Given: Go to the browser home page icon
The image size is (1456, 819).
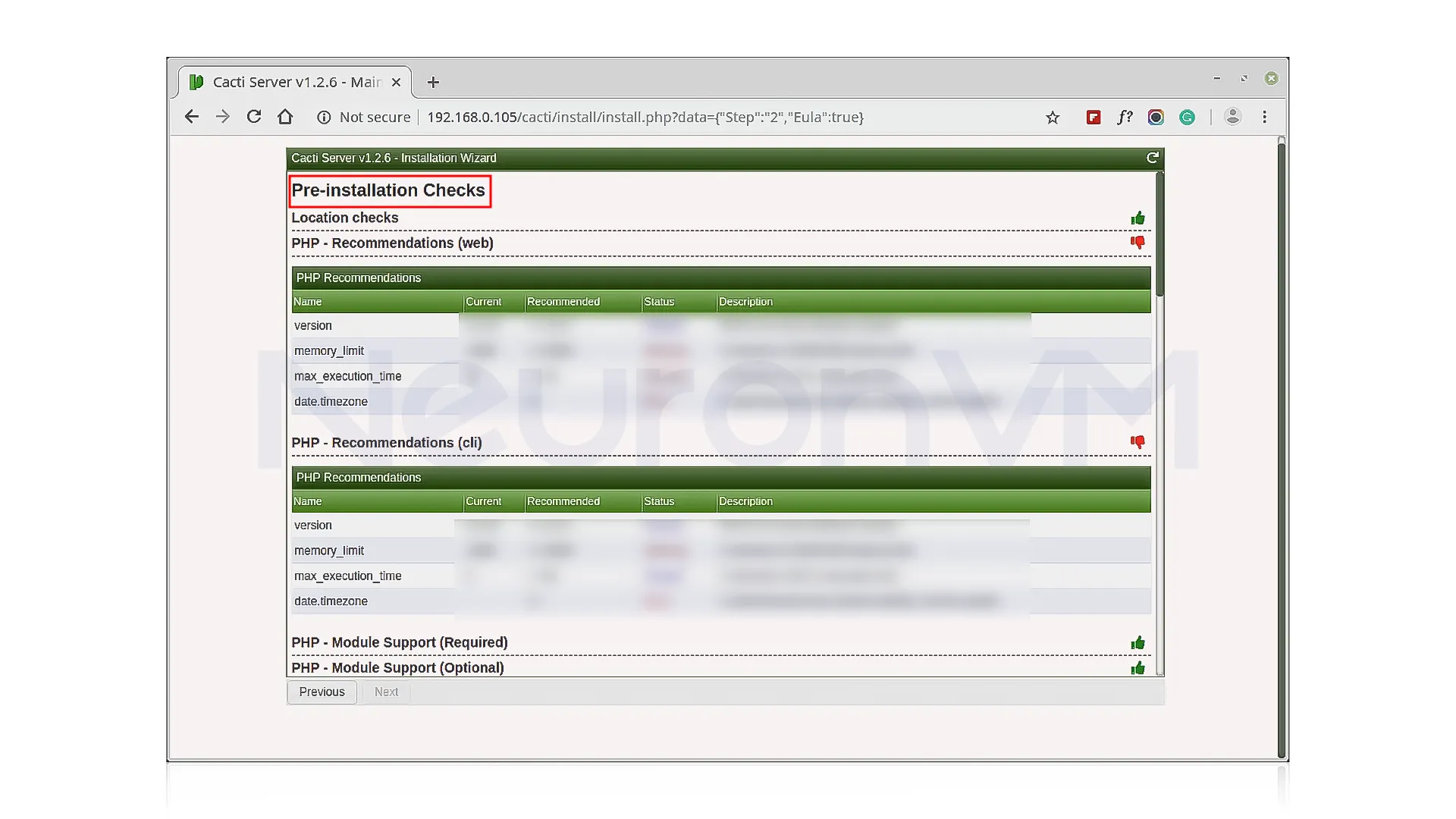Looking at the screenshot, I should click(285, 117).
